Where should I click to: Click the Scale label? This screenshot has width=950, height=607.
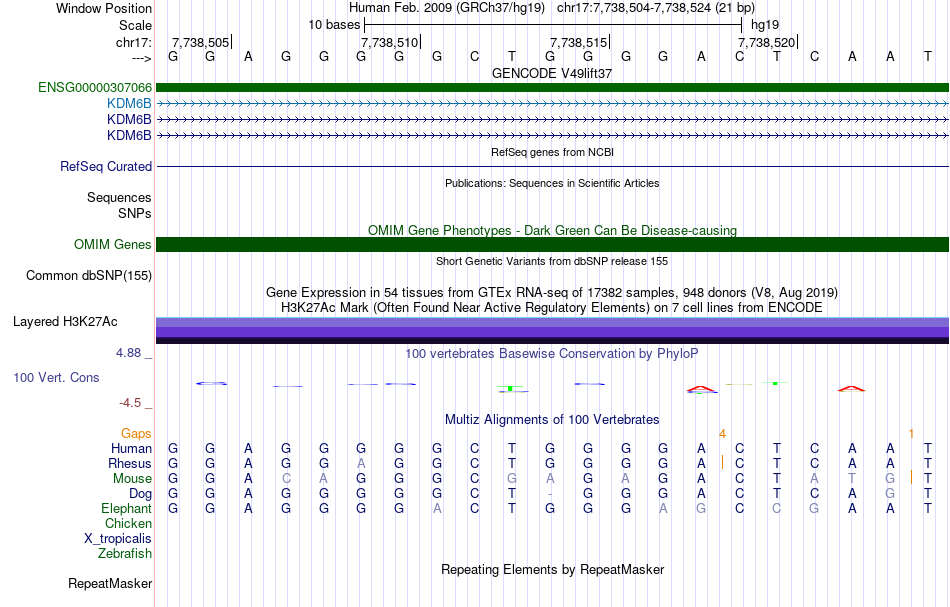coord(135,25)
